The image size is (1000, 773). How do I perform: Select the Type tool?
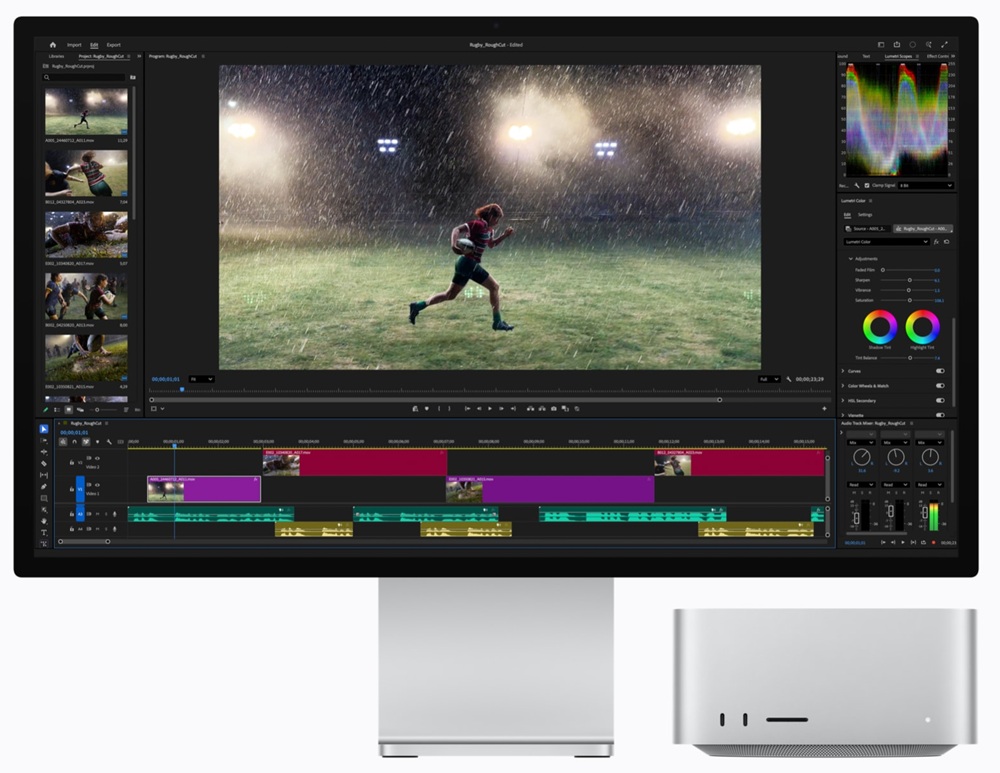44,533
